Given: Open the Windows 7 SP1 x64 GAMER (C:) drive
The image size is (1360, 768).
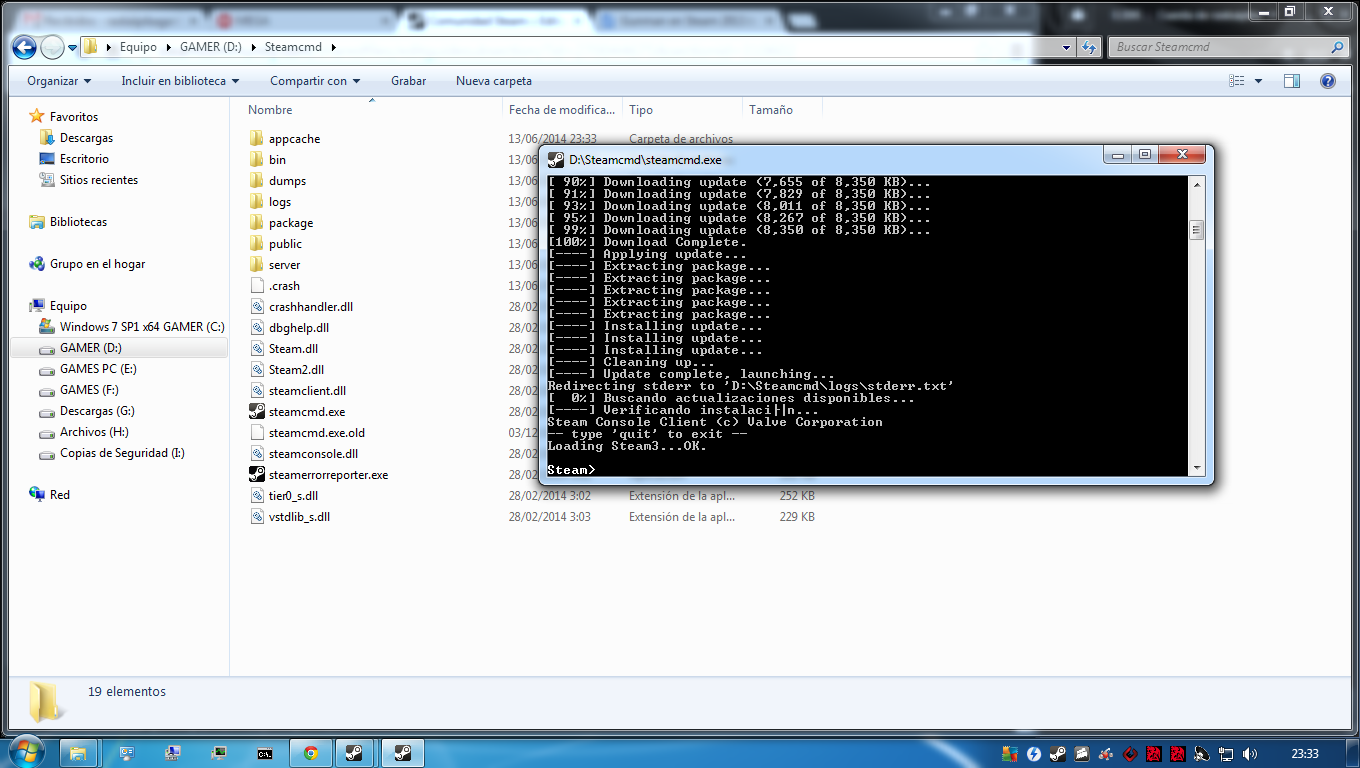Looking at the screenshot, I should [142, 327].
